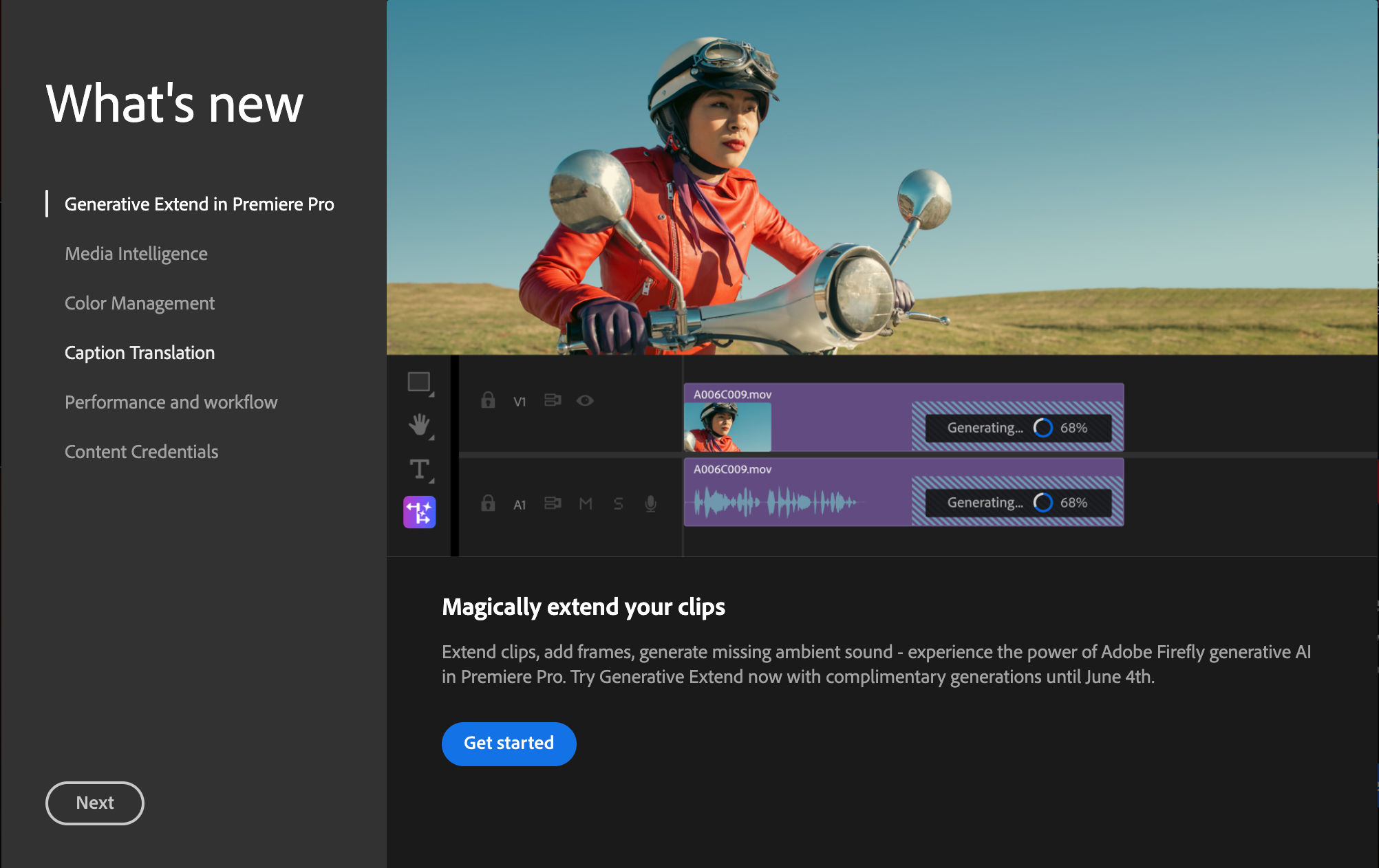This screenshot has width=1379, height=868.
Task: Open the Media Intelligence item
Action: pos(136,254)
